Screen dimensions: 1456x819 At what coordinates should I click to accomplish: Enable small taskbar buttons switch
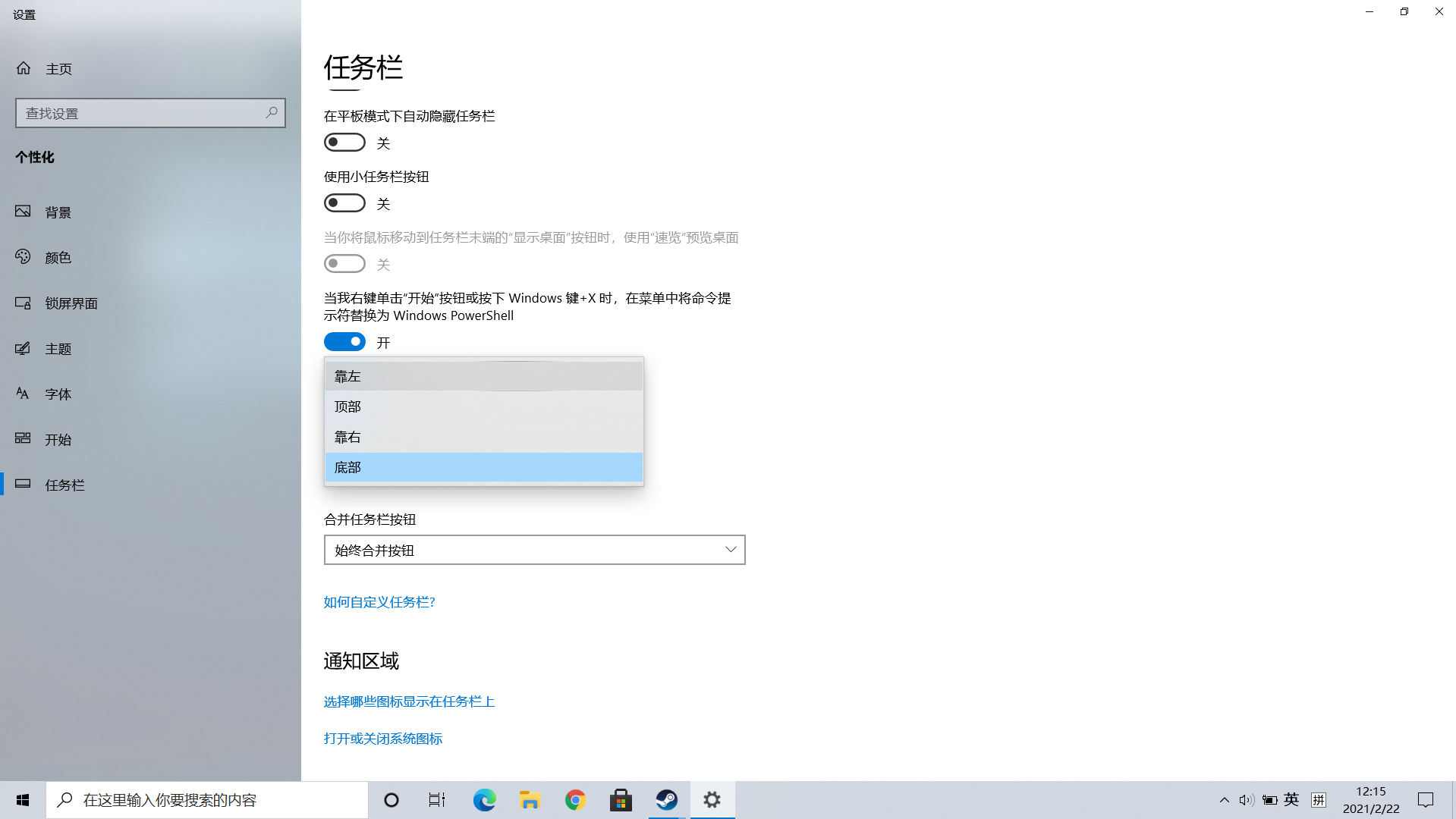point(344,203)
